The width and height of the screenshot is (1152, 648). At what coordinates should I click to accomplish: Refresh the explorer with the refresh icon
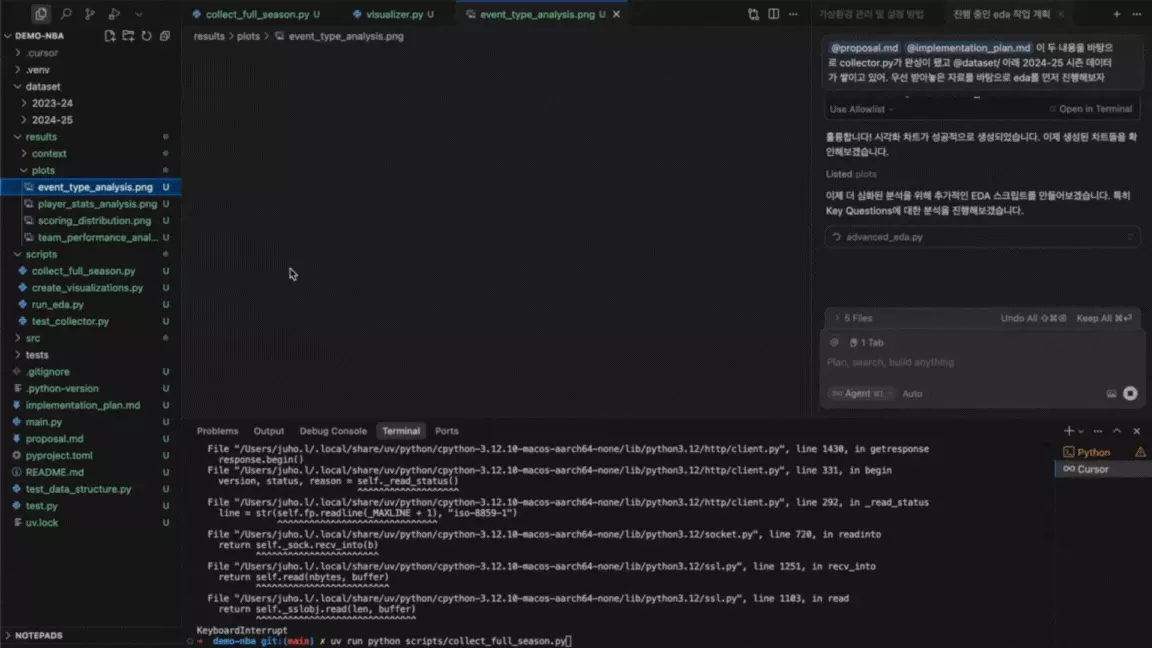pyautogui.click(x=146, y=35)
